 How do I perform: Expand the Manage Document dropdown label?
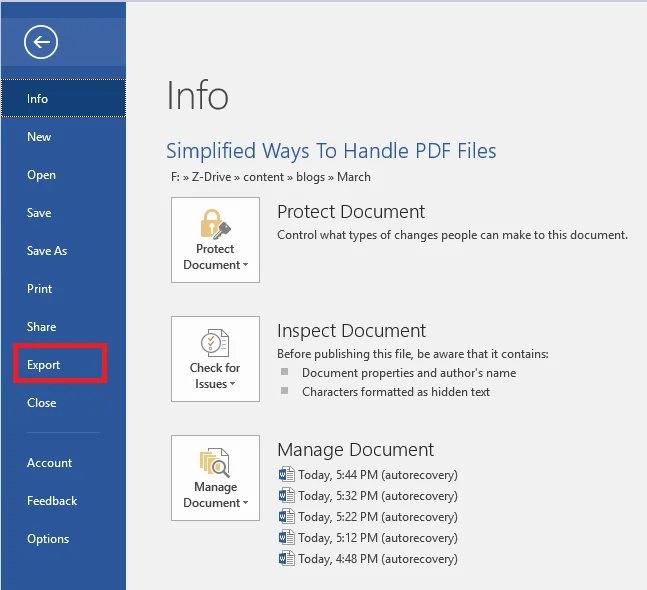(x=215, y=495)
